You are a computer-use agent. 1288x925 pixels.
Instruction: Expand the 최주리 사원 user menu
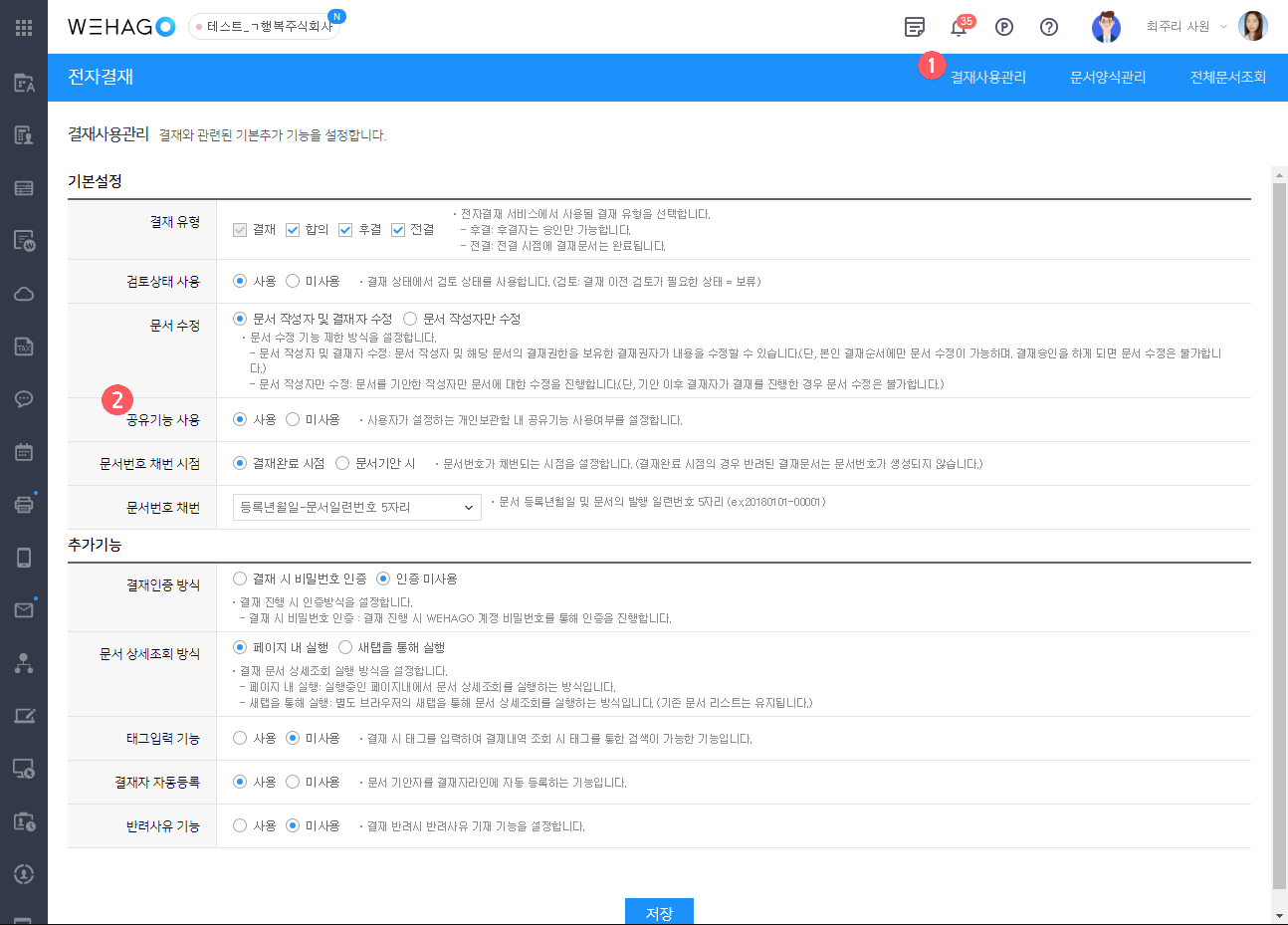coord(1185,27)
